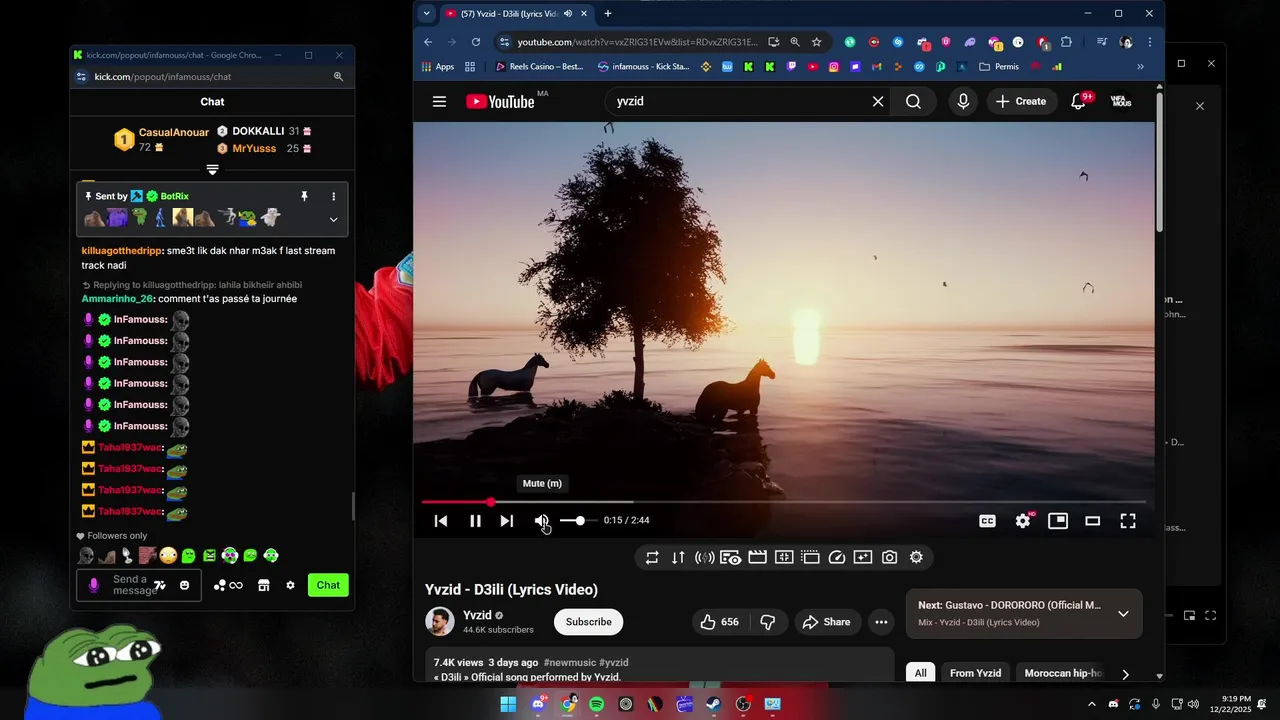Open Yvzid channel name link

[477, 615]
